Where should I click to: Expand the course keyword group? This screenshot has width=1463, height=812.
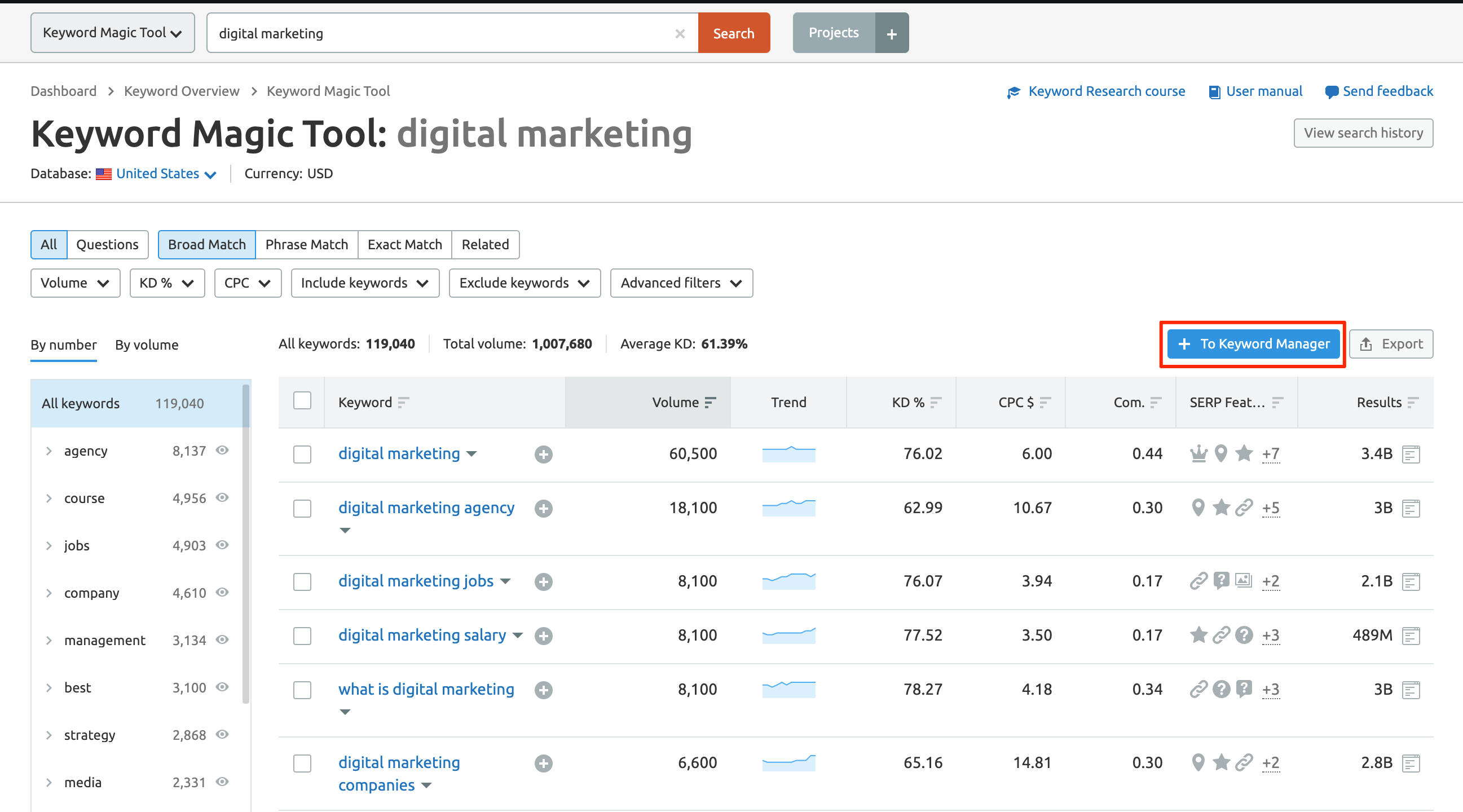point(49,498)
